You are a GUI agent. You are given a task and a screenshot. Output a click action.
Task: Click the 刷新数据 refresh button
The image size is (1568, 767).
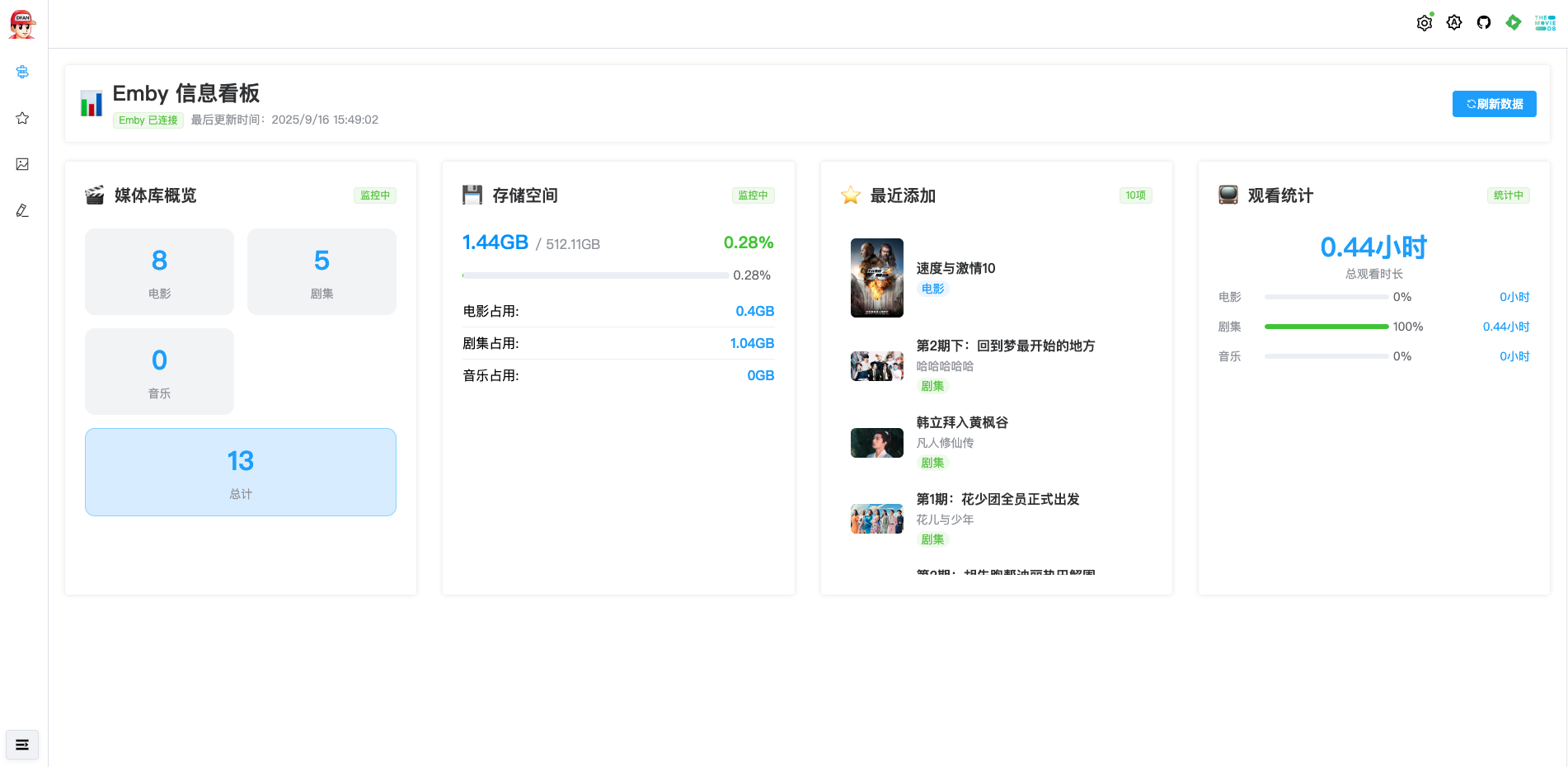tap(1495, 104)
